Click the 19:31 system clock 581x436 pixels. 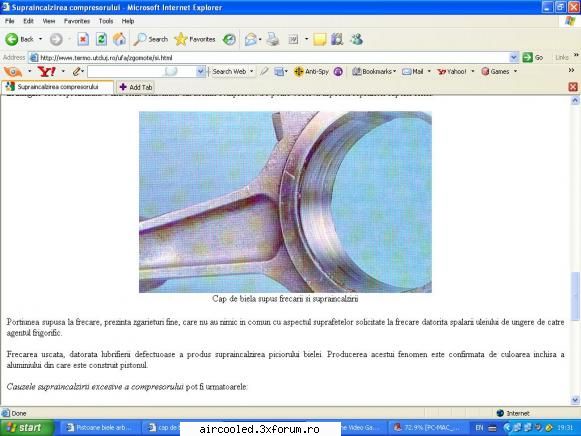pos(565,428)
